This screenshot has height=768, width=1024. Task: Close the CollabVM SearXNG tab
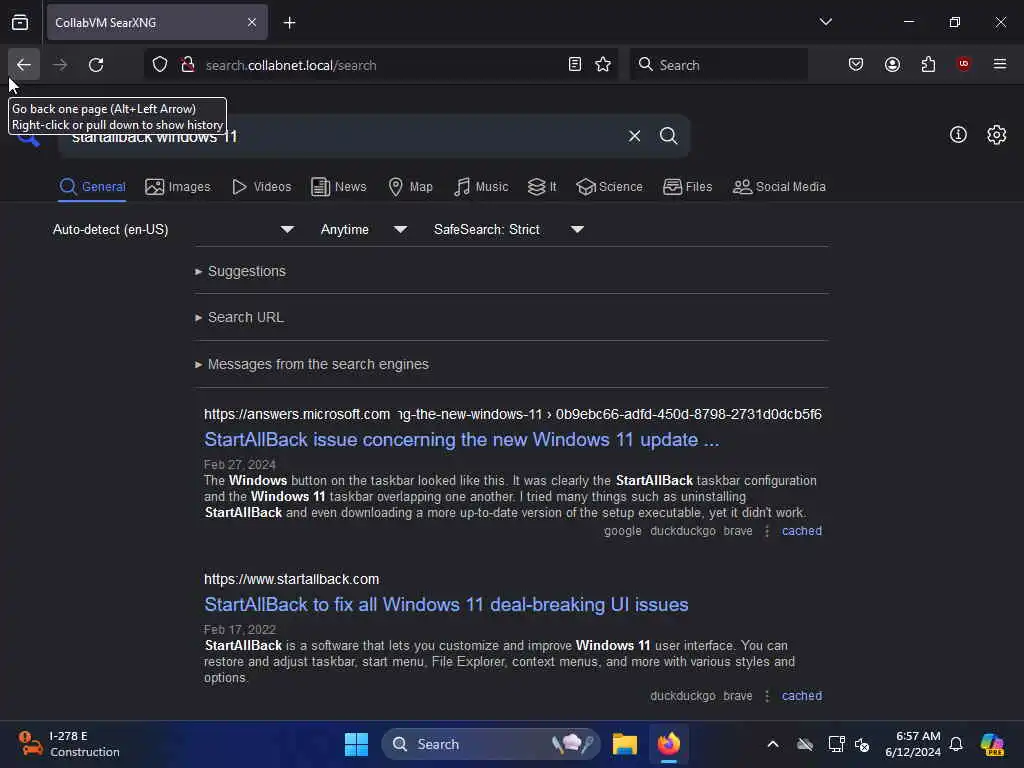(252, 23)
